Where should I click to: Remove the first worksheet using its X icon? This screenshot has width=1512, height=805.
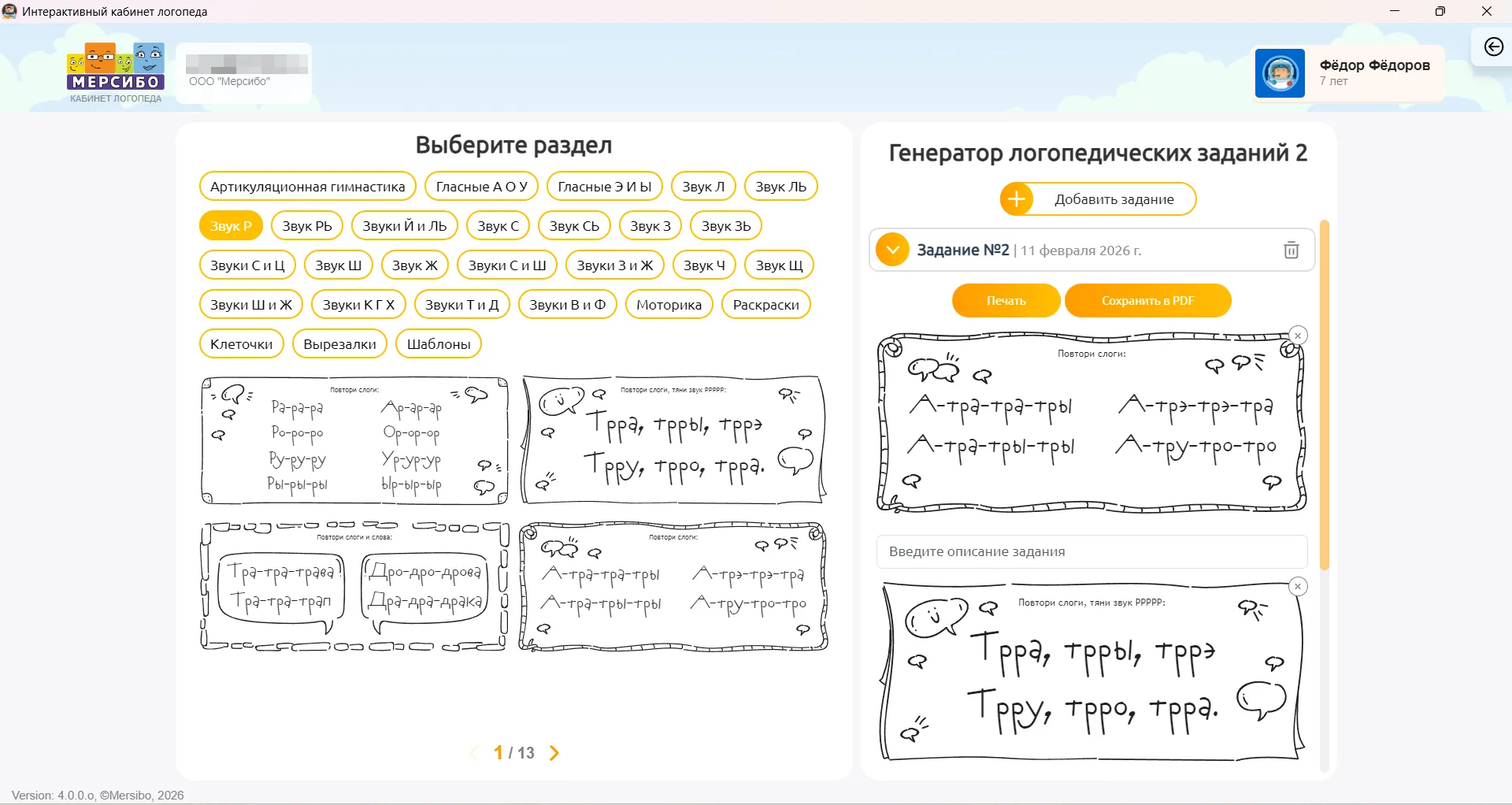point(1298,336)
